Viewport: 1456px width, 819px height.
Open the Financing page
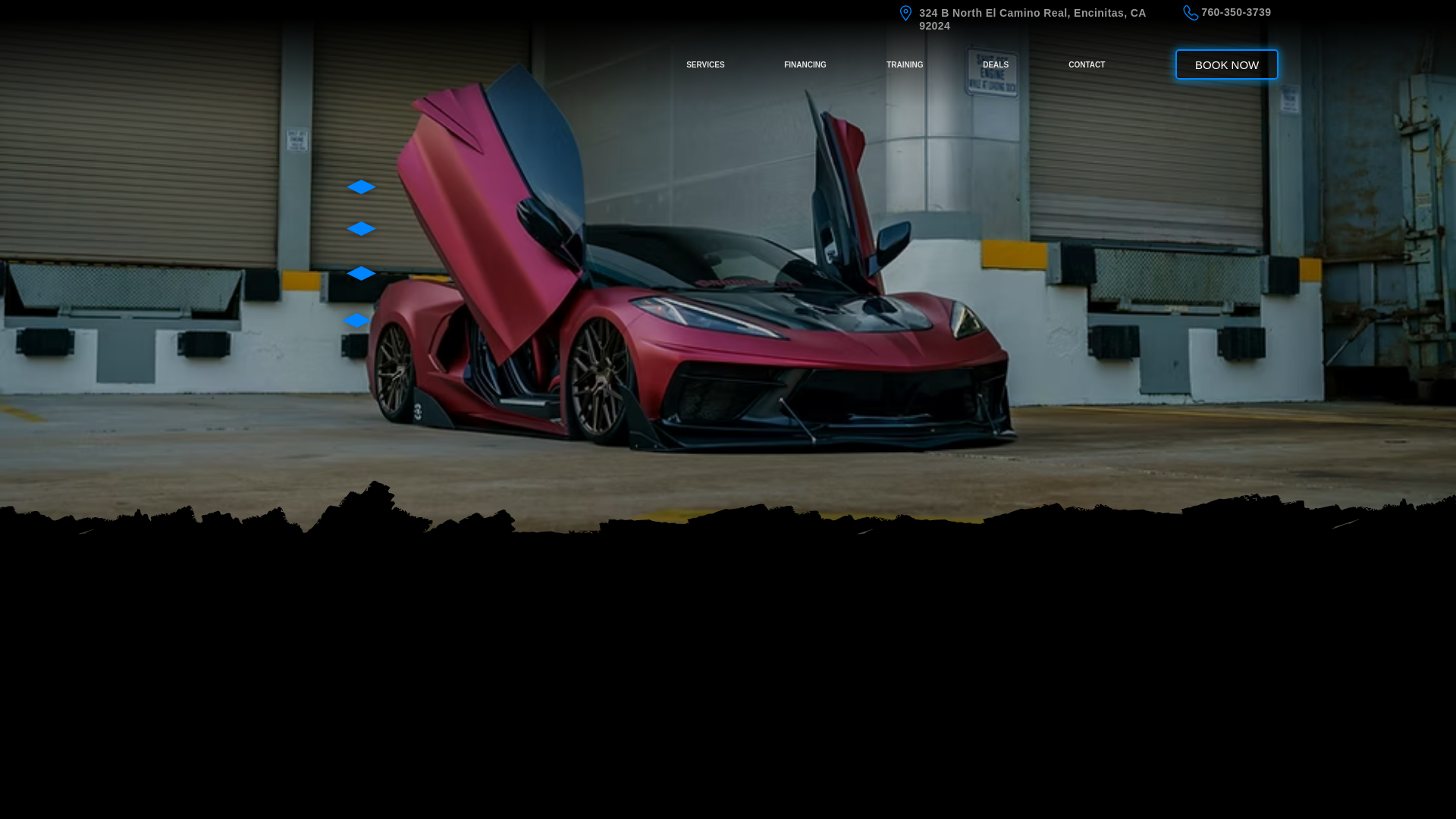[x=805, y=65]
